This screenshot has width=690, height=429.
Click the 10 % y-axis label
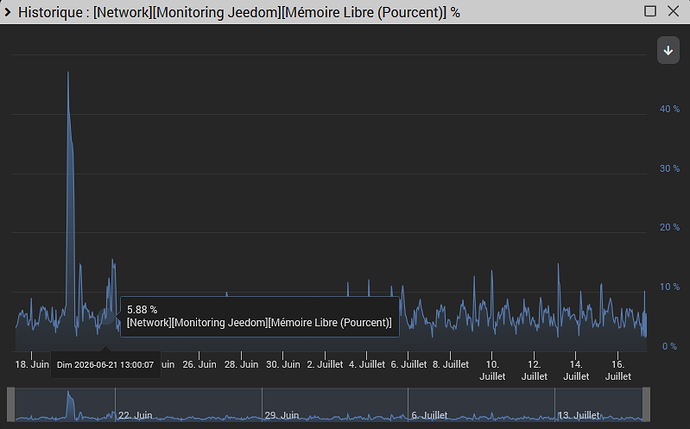[x=669, y=287]
